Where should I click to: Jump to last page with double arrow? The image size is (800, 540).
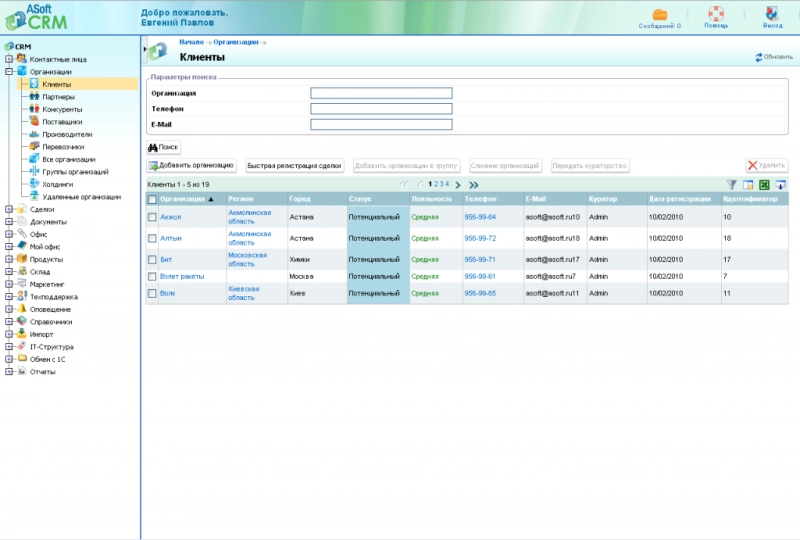[474, 185]
